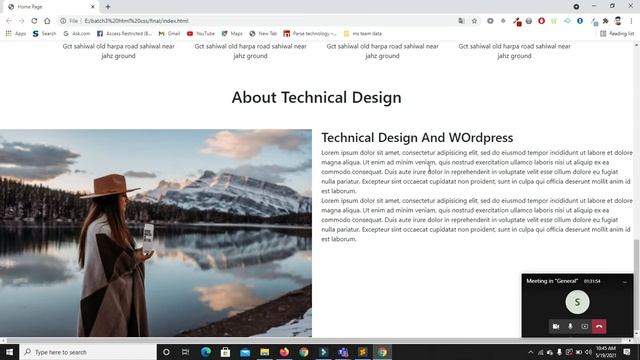Click the browser back arrow
640x360 pixels.
click(9, 21)
